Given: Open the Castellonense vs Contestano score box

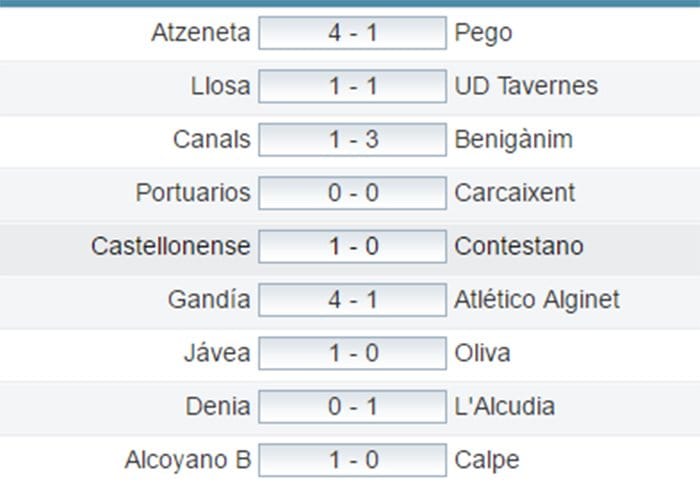Looking at the screenshot, I should point(352,246).
